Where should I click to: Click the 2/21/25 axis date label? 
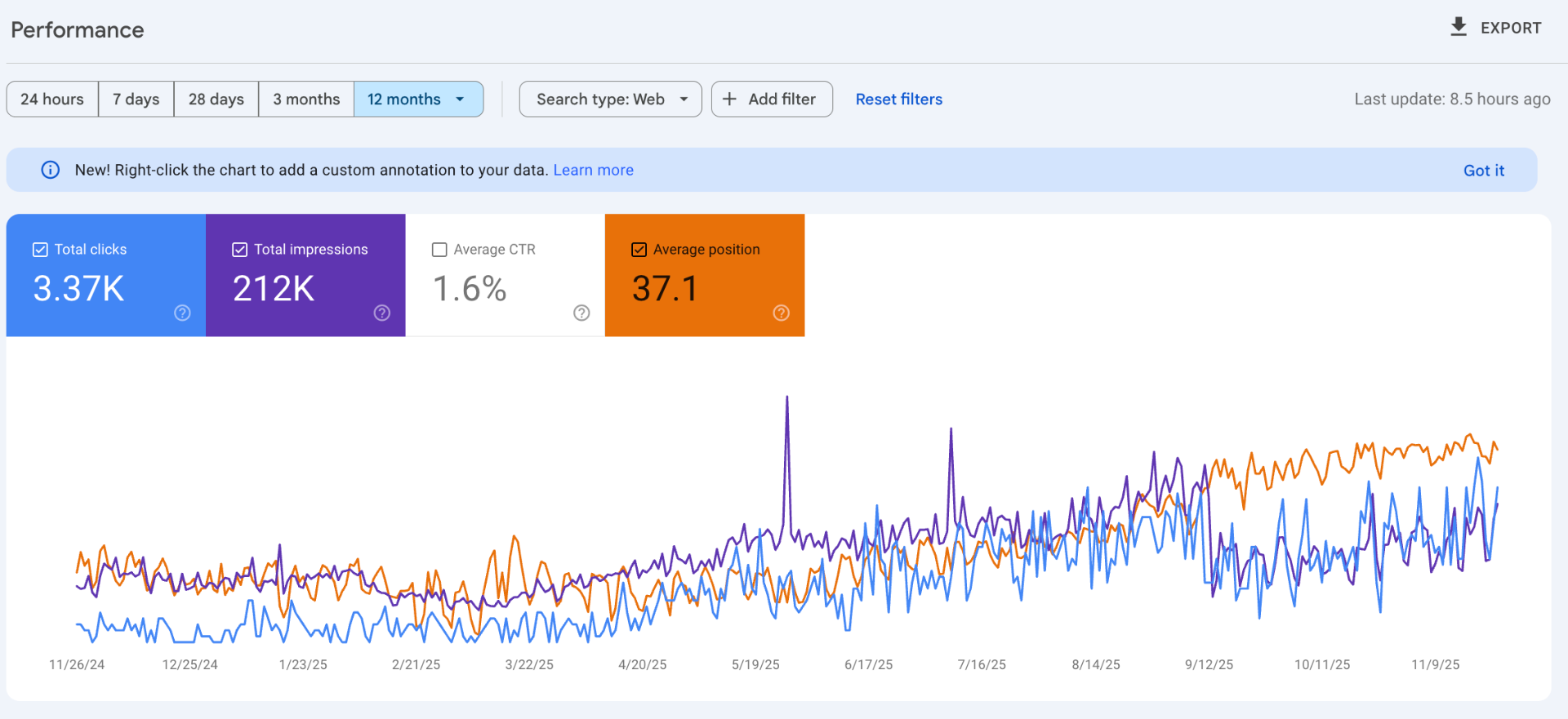coord(416,664)
